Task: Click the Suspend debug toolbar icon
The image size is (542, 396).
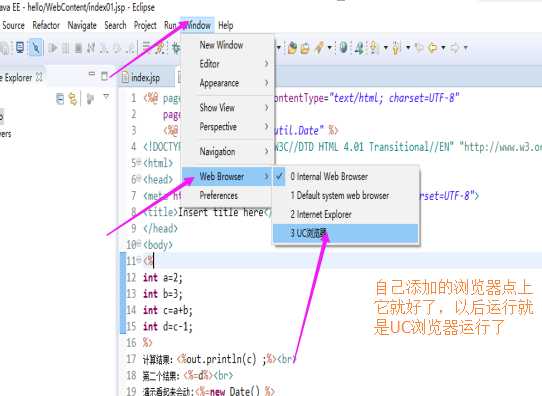Action: 65,48
